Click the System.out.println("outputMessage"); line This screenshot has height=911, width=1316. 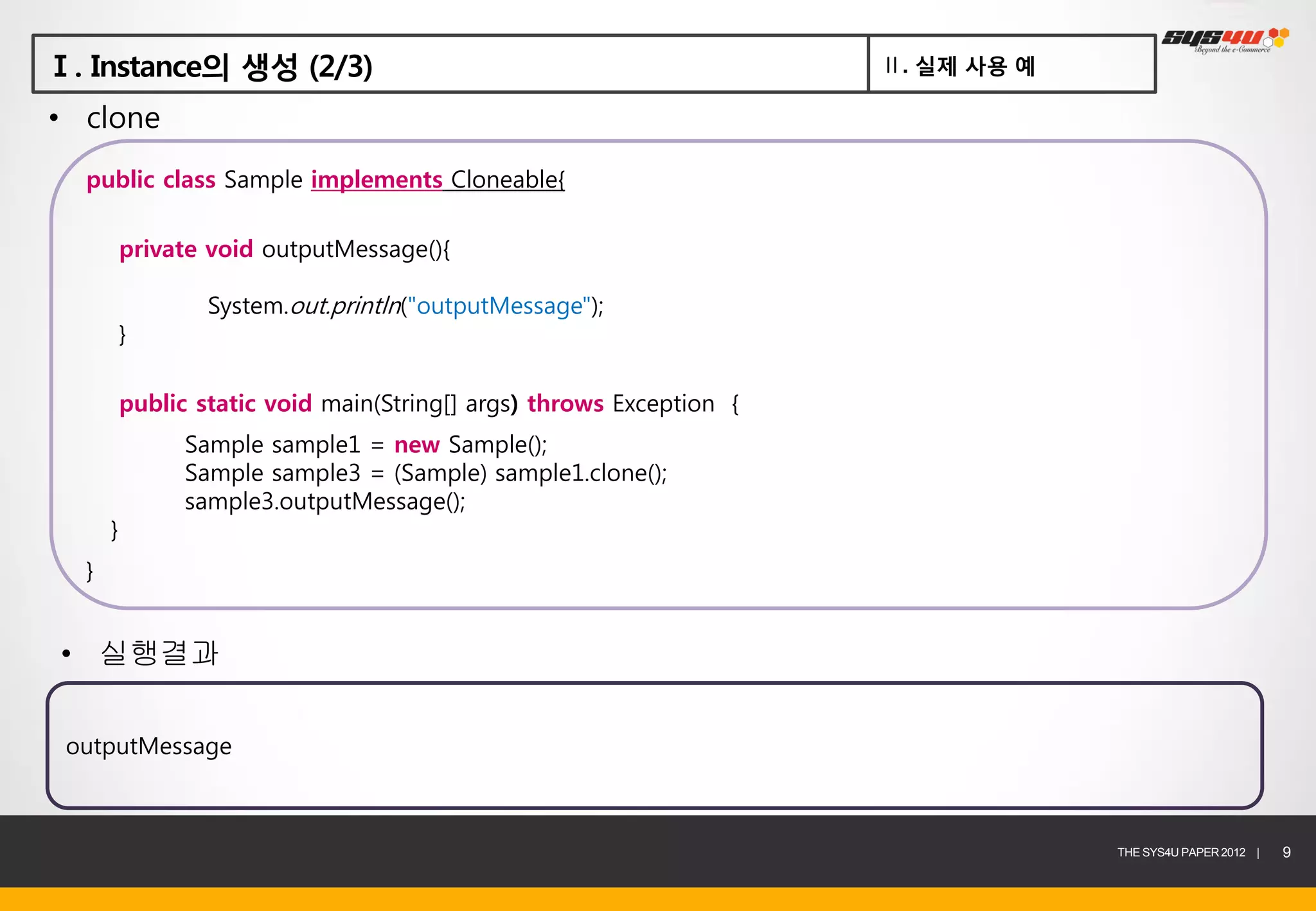tap(405, 306)
